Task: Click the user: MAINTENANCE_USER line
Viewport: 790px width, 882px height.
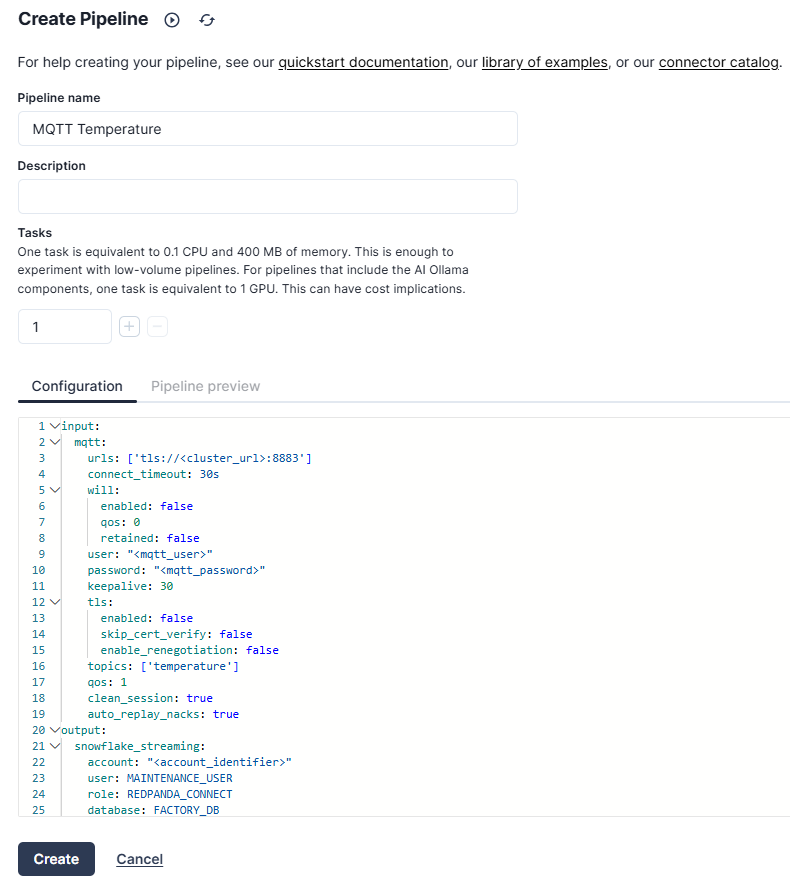Action: (160, 778)
